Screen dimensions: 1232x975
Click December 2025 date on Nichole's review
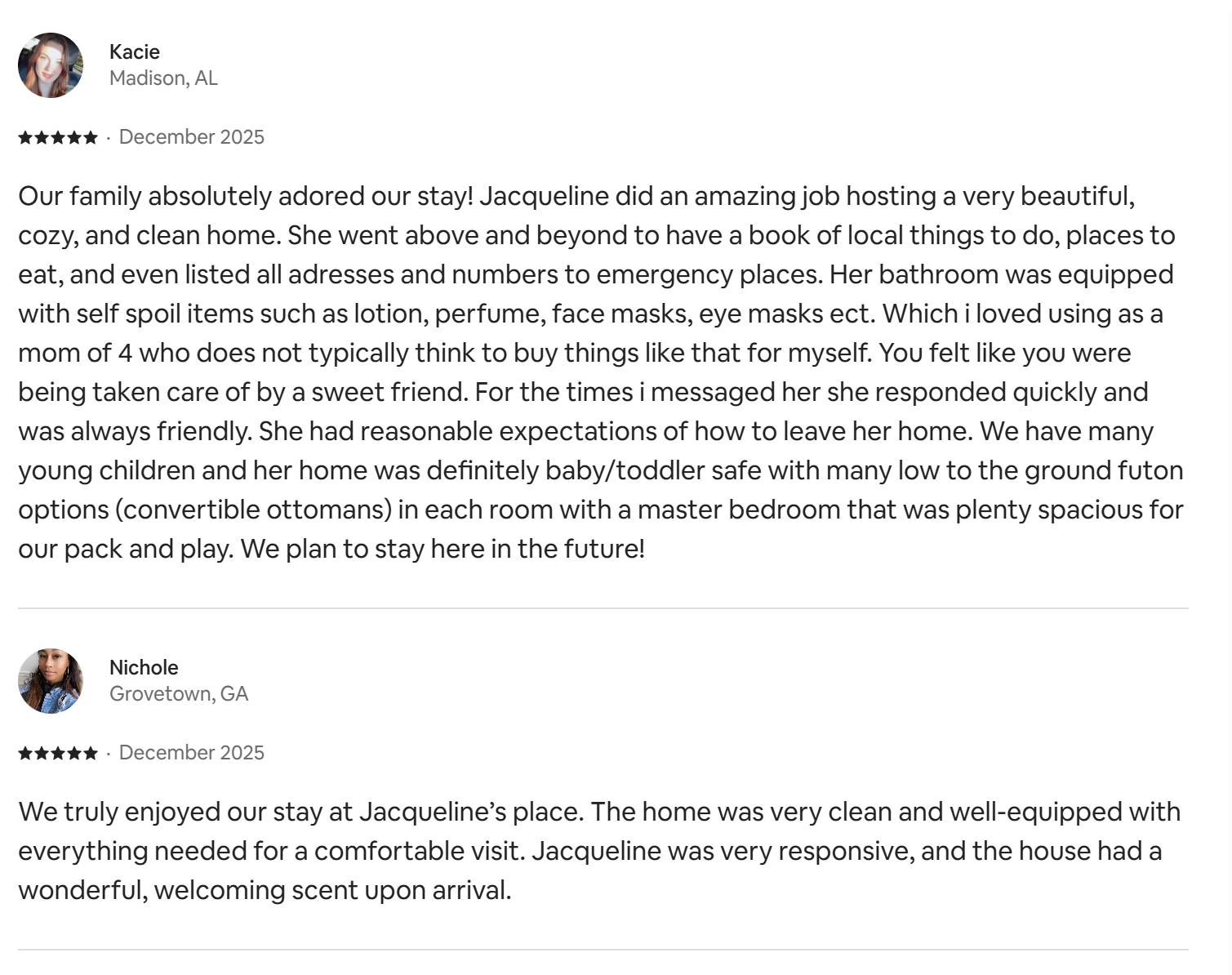click(192, 753)
